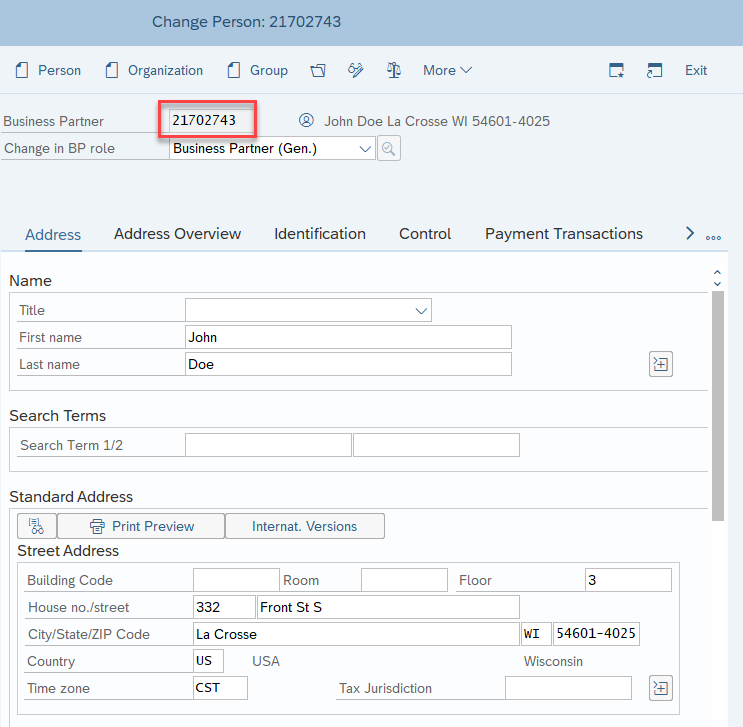Click the window with return arrow icon

(654, 70)
